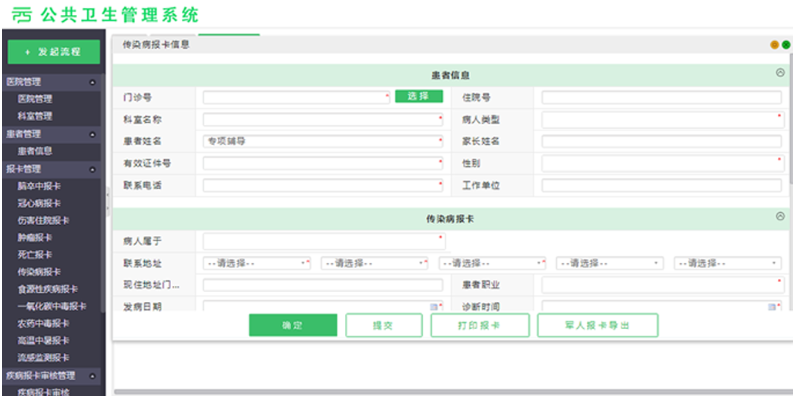Collapse the 患者管理 sidebar group
The image size is (800, 400).
92,135
